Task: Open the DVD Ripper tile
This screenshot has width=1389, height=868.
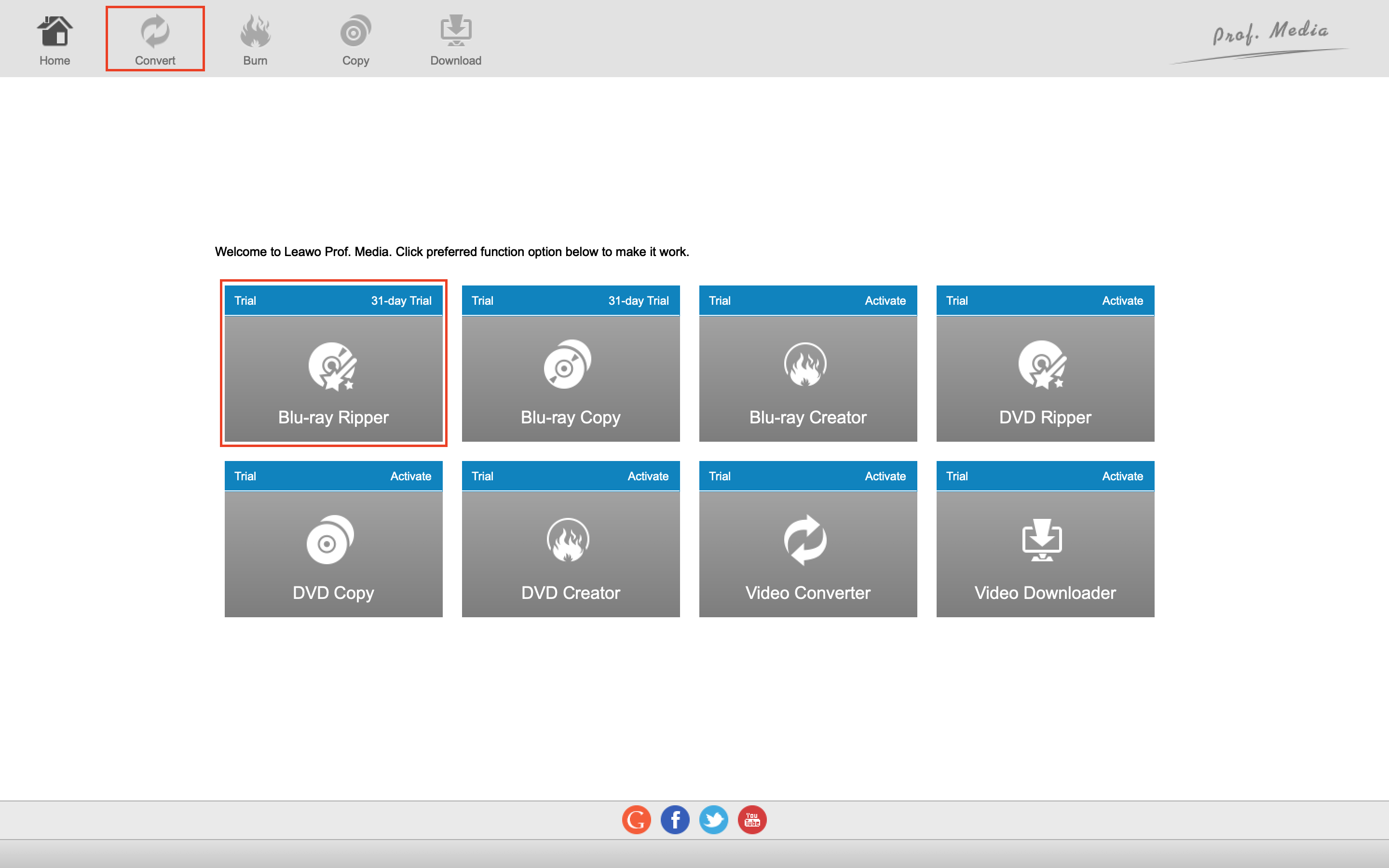Action: pyautogui.click(x=1045, y=379)
